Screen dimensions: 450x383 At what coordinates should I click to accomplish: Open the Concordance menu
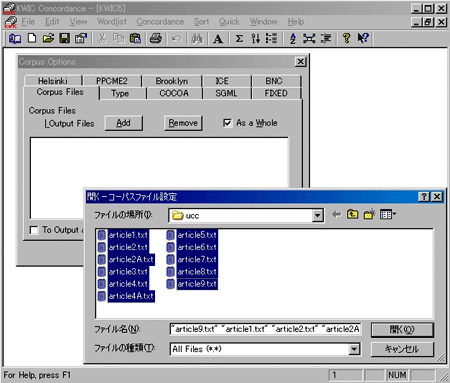[x=160, y=22]
